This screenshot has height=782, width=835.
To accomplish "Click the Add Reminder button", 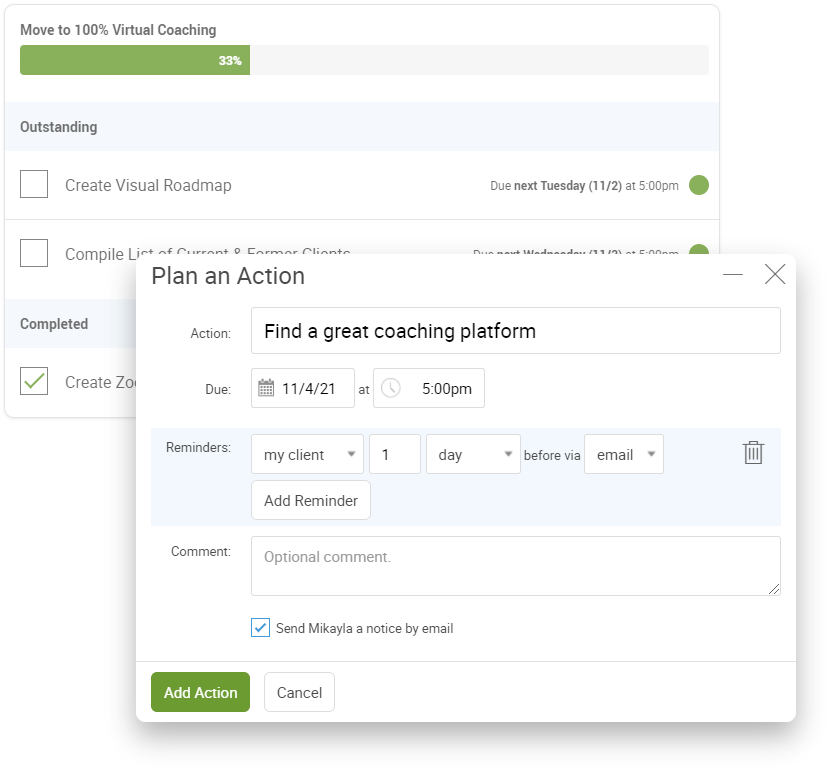I will click(x=310, y=501).
